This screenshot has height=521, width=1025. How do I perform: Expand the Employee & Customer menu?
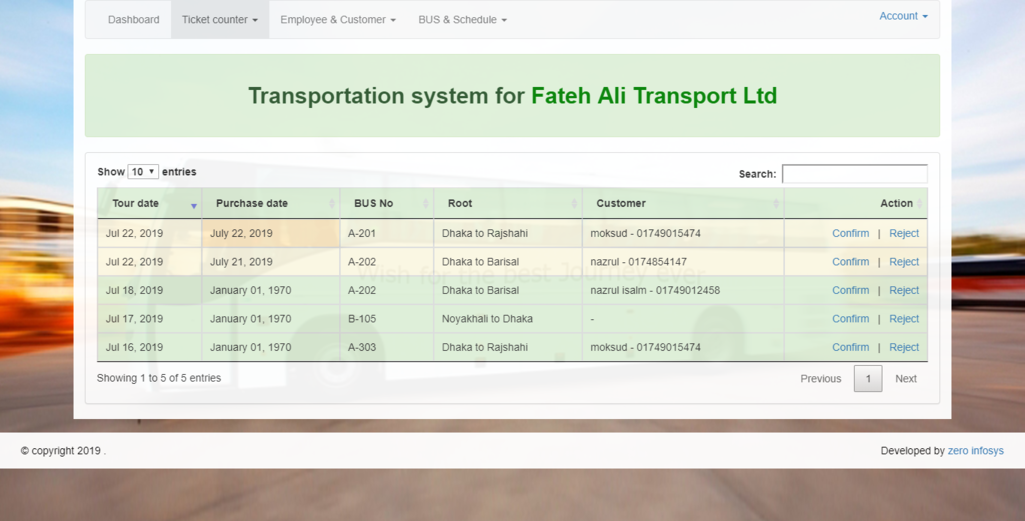(337, 20)
